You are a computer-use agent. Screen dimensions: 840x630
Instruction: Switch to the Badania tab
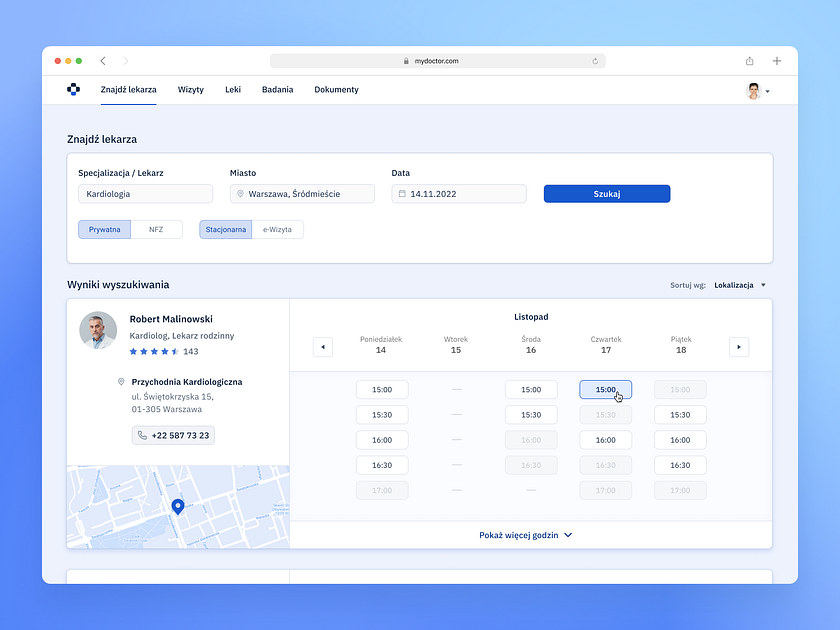pos(277,90)
